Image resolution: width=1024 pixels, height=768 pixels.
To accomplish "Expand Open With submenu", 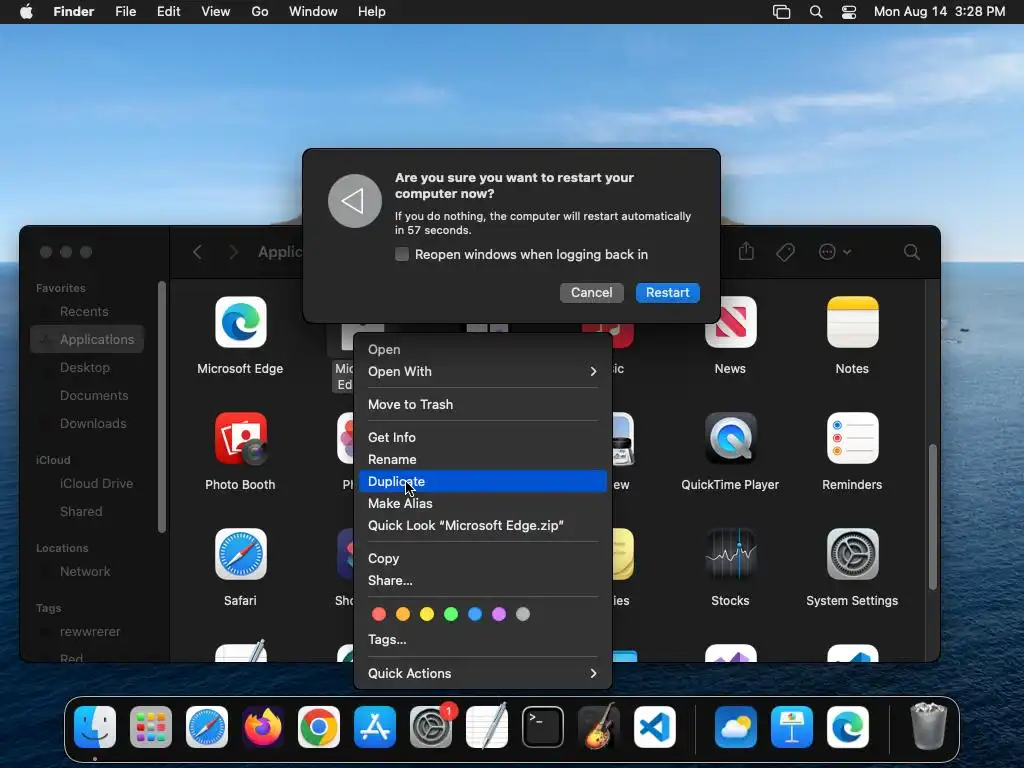I will coord(483,371).
